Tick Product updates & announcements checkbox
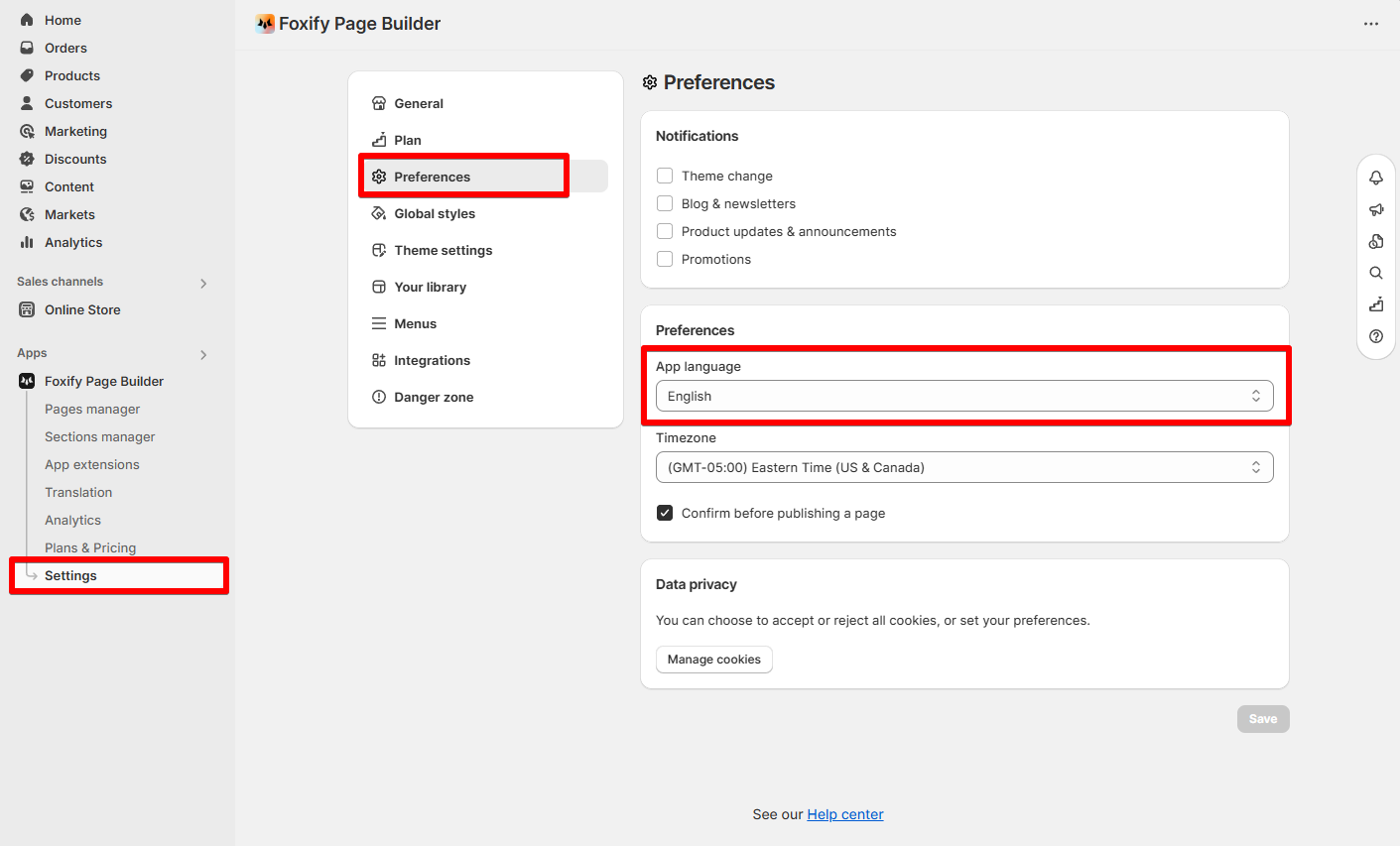This screenshot has width=1400, height=846. click(x=665, y=231)
